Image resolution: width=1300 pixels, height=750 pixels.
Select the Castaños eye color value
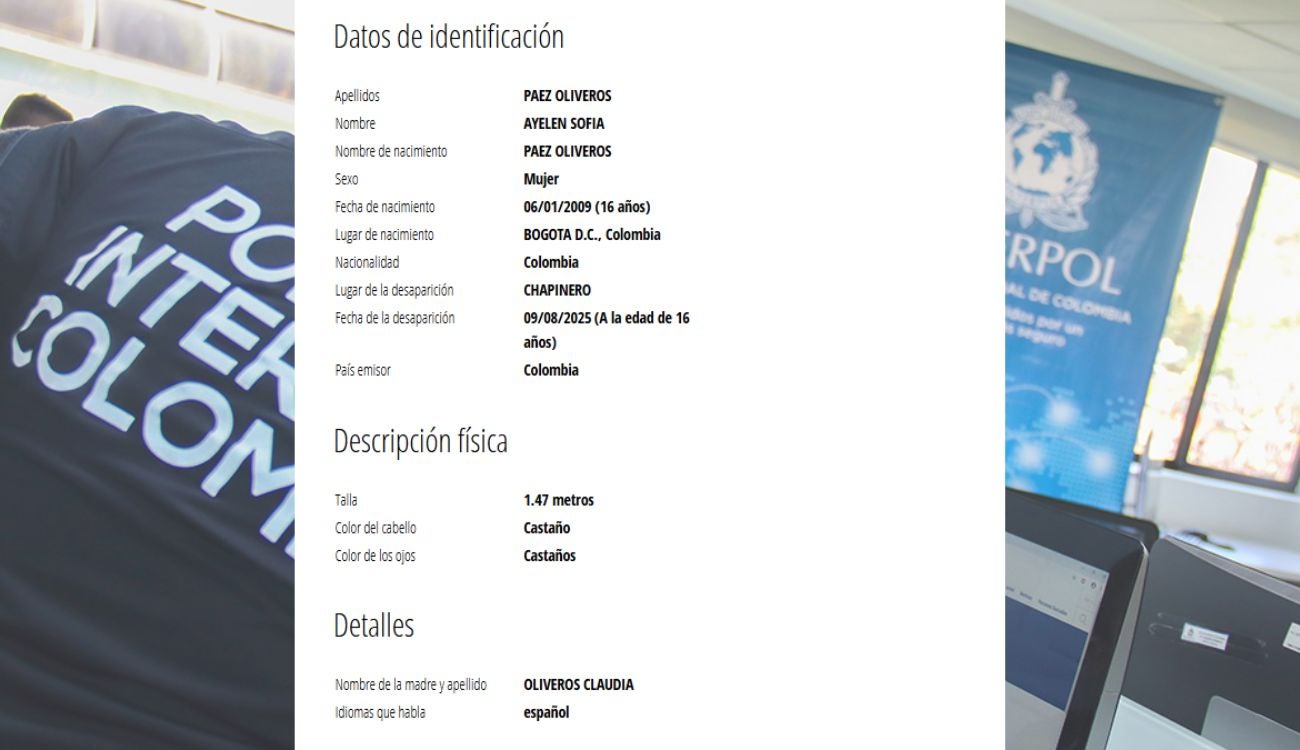pyautogui.click(x=551, y=555)
